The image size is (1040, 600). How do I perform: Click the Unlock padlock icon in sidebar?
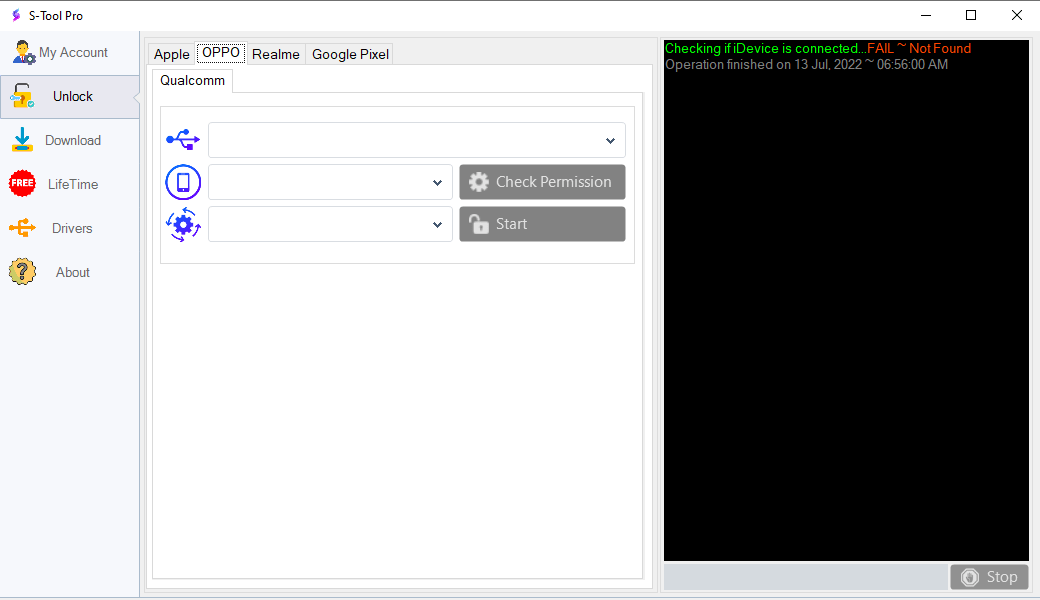point(22,97)
